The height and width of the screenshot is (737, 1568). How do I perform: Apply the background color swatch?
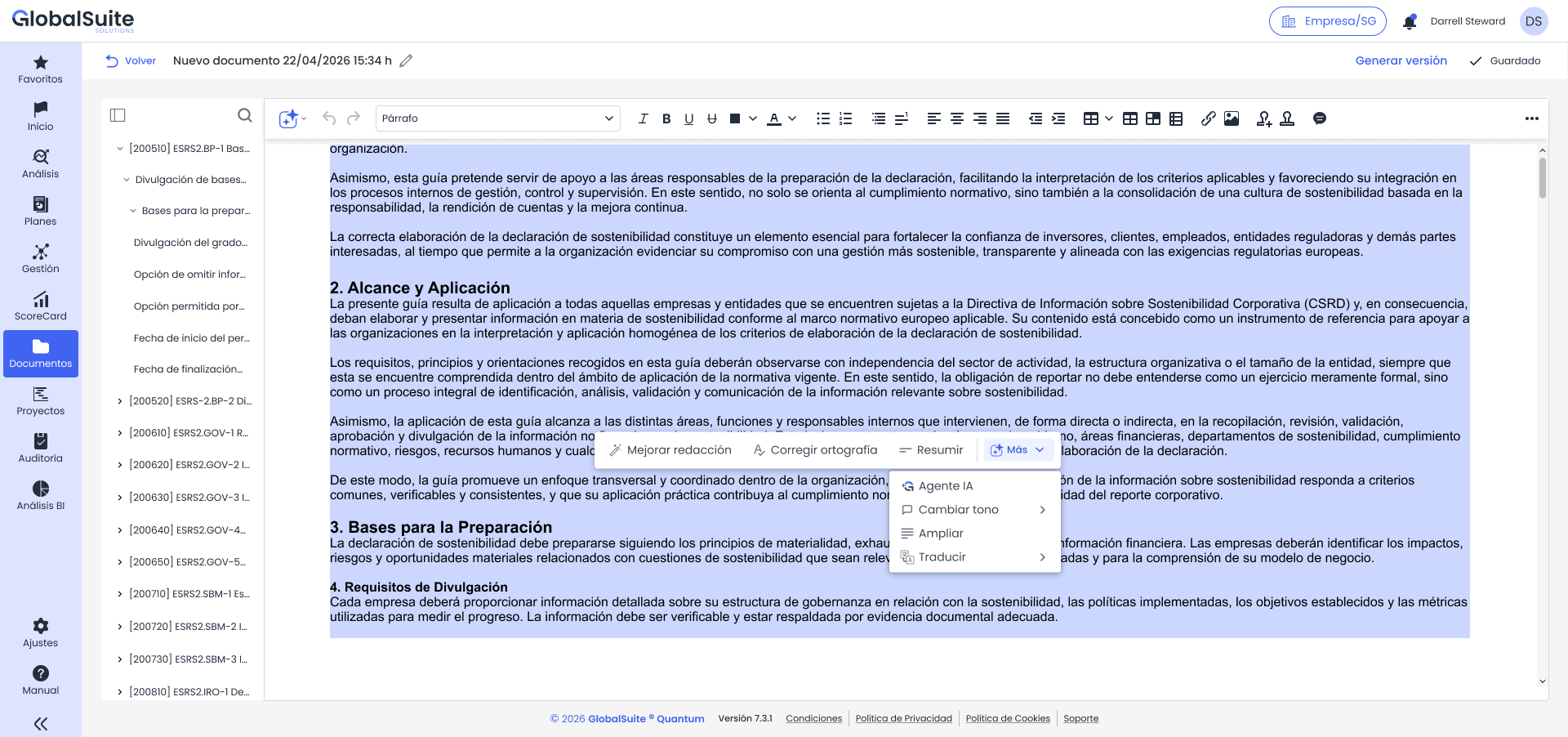click(735, 118)
